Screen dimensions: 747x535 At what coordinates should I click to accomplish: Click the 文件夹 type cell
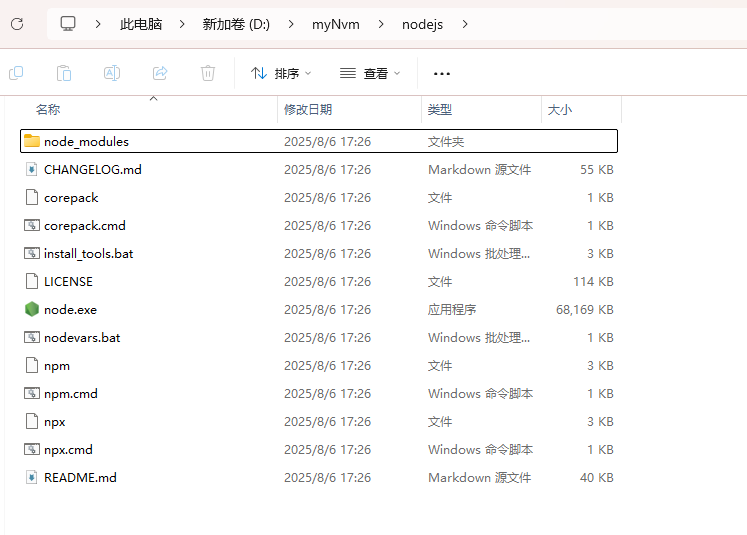[445, 141]
